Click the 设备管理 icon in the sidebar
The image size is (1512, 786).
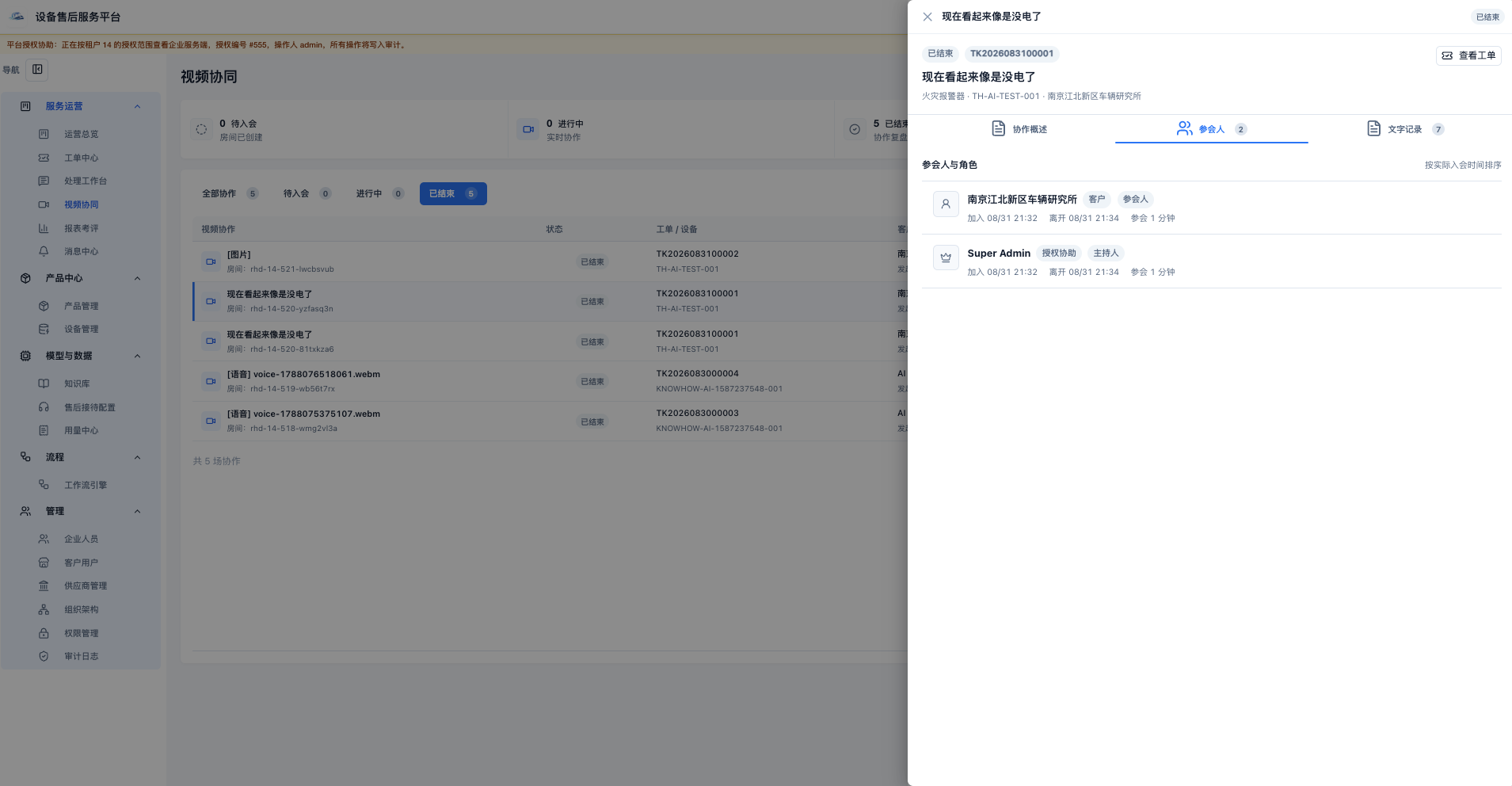pyautogui.click(x=44, y=329)
